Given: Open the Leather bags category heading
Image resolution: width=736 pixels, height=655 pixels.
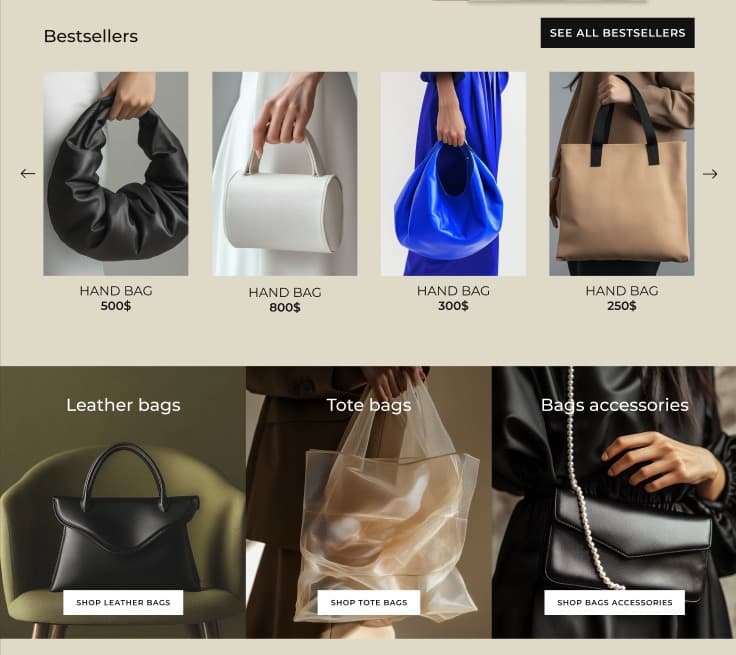Looking at the screenshot, I should click(123, 405).
